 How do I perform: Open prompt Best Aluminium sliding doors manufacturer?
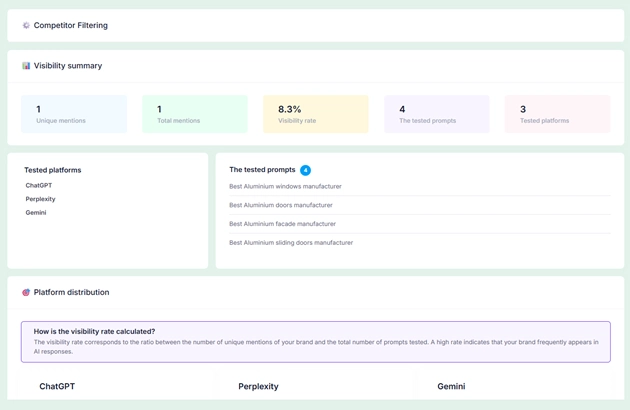click(x=291, y=243)
